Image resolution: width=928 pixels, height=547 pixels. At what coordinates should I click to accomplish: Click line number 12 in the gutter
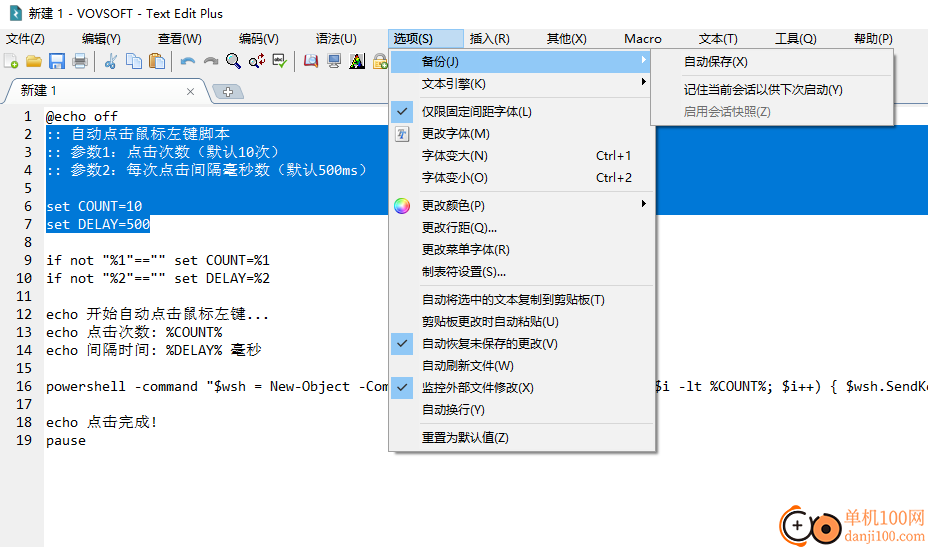click(24, 314)
